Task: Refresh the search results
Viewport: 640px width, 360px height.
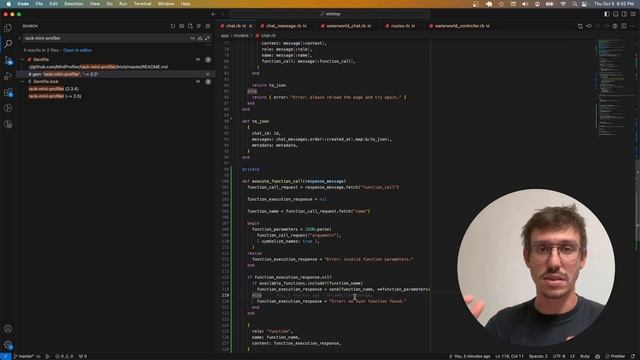Action: pos(173,26)
